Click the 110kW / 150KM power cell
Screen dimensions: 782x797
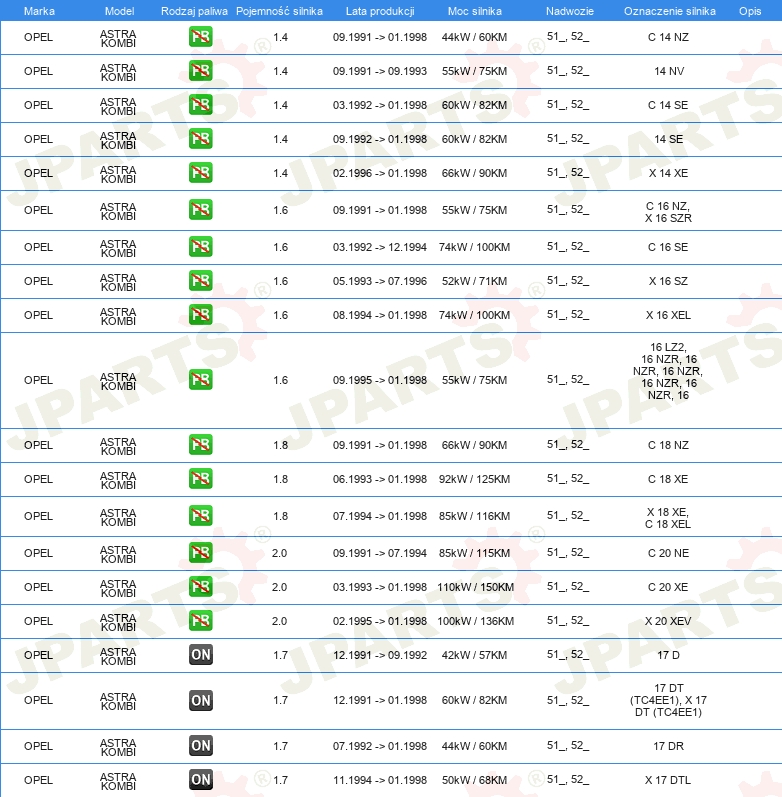(475, 587)
